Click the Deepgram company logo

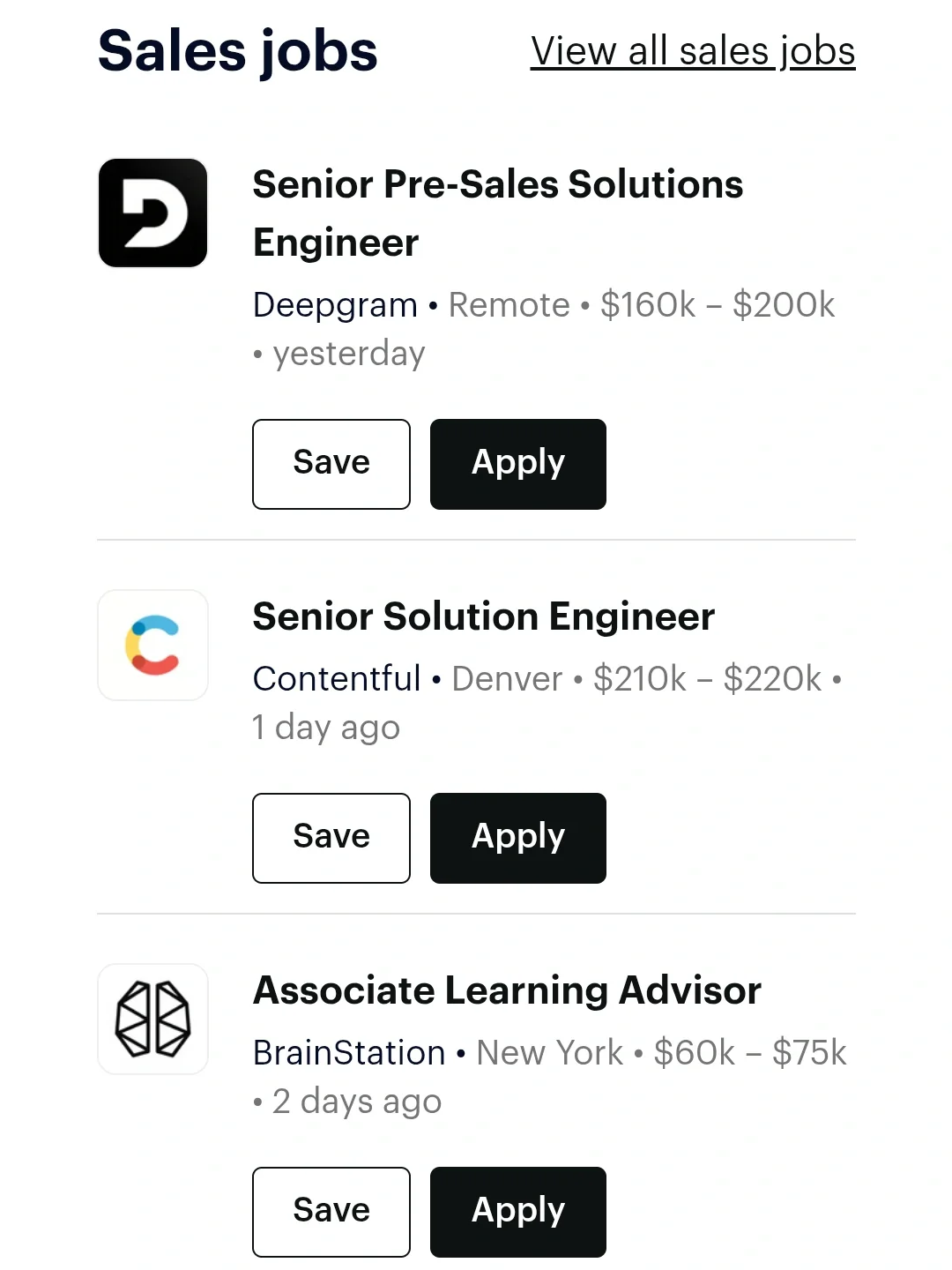pos(152,213)
